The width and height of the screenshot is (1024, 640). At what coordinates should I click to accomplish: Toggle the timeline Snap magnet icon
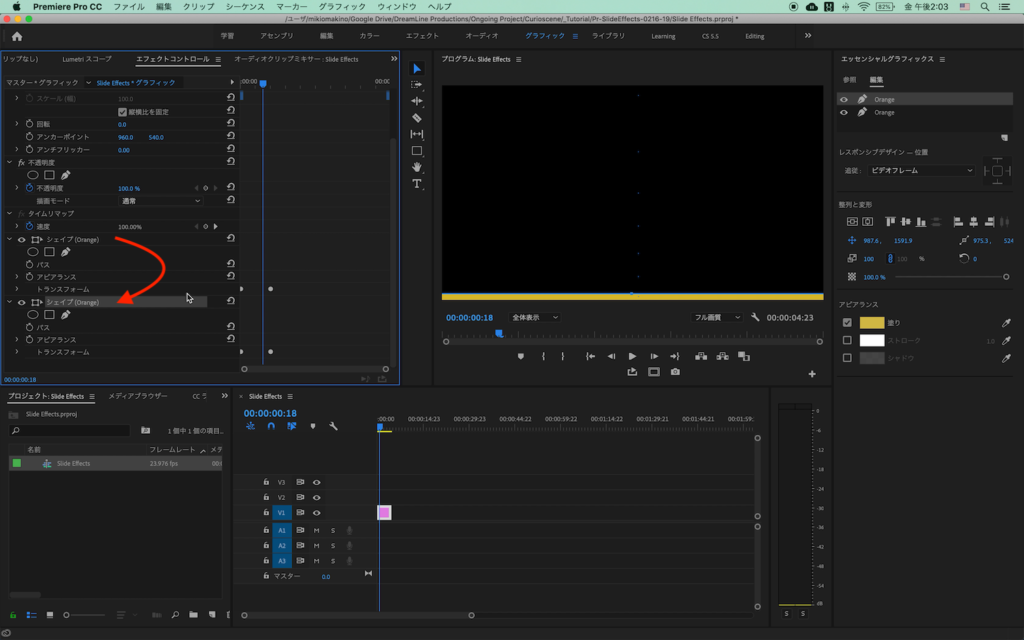click(x=270, y=426)
